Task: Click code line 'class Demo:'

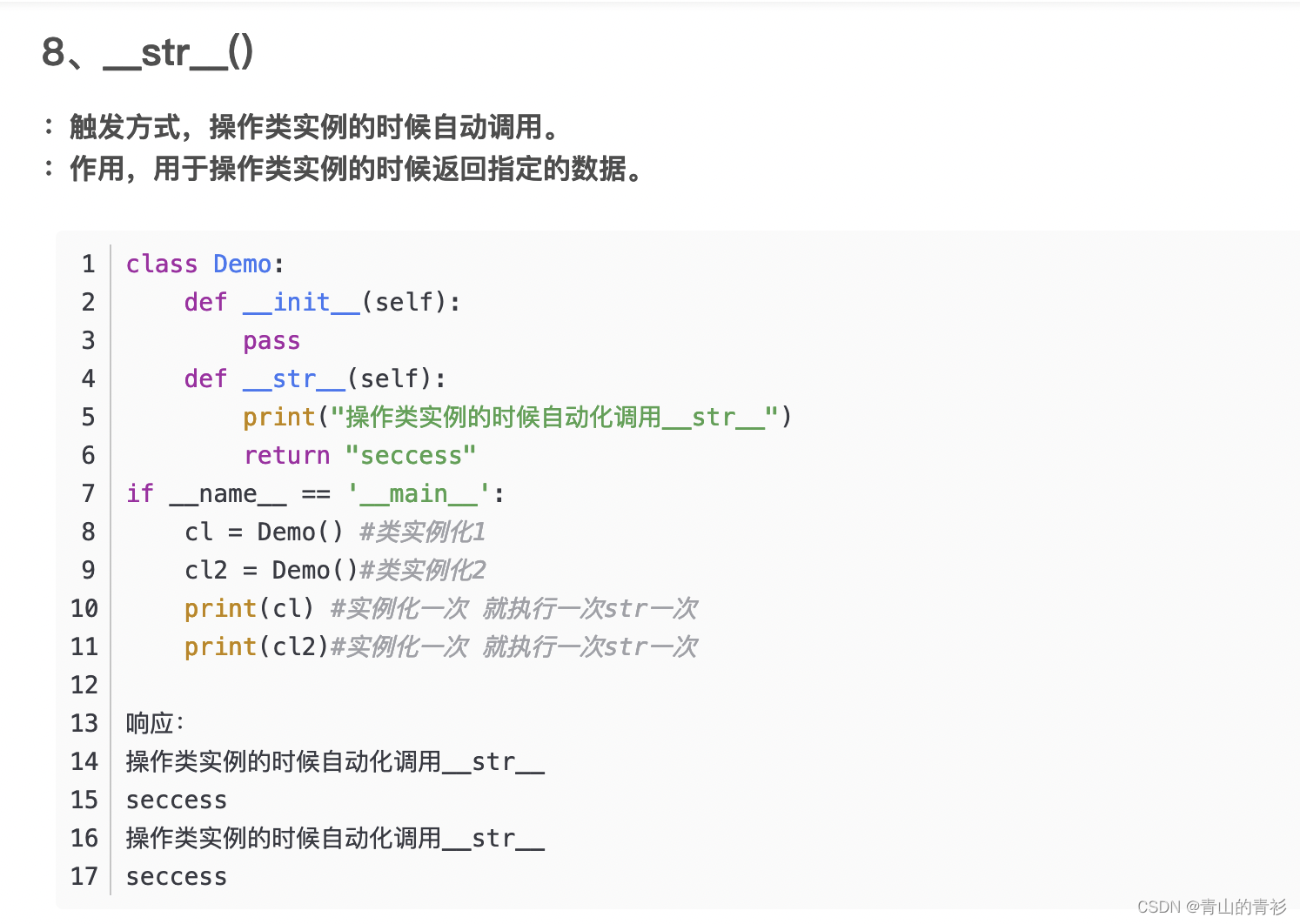Action: (205, 264)
